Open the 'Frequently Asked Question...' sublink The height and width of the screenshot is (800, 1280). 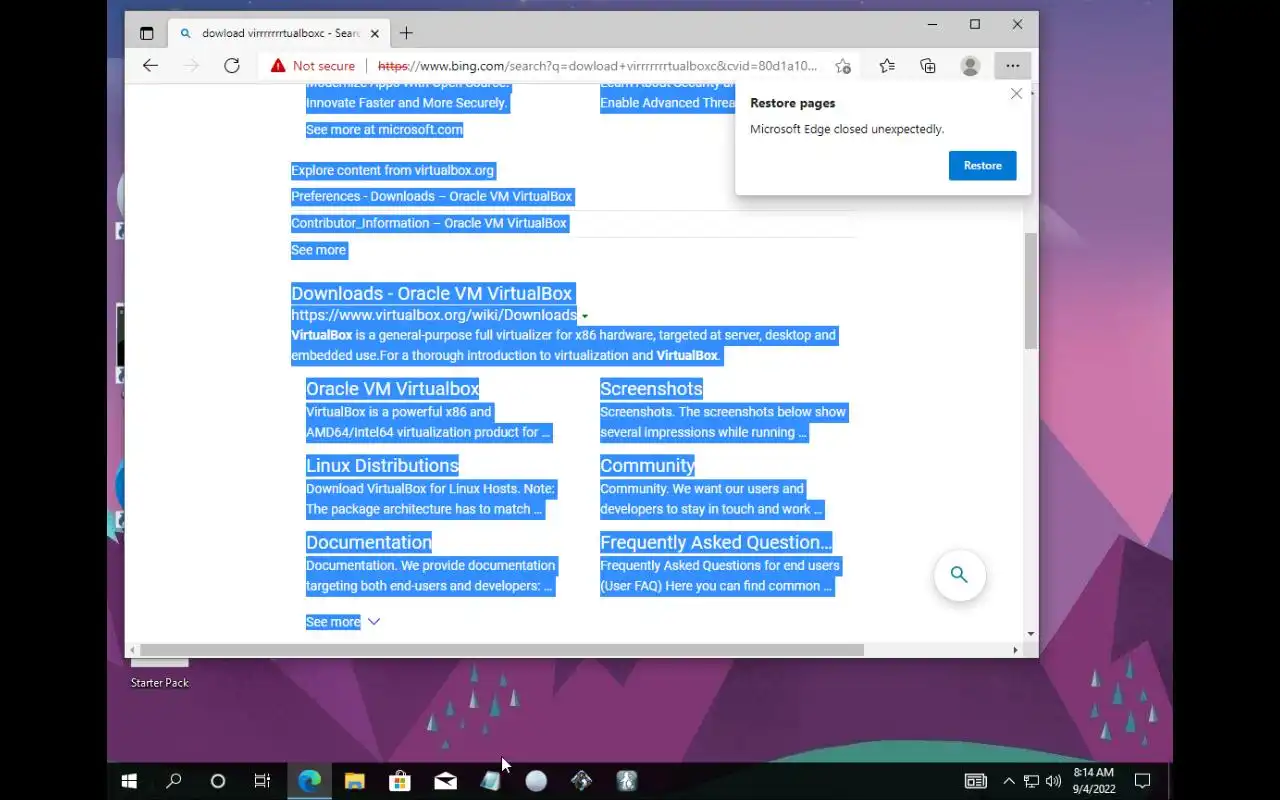[716, 542]
